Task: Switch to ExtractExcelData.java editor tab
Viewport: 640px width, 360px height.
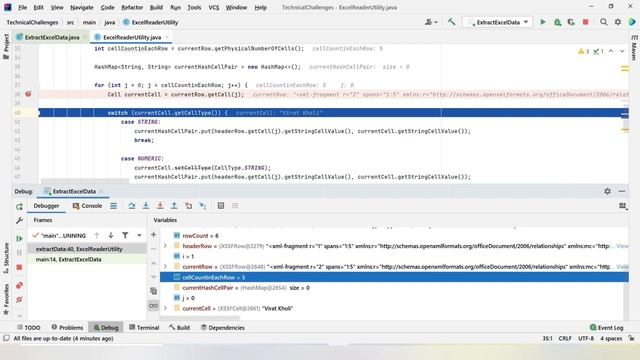Action: point(52,37)
